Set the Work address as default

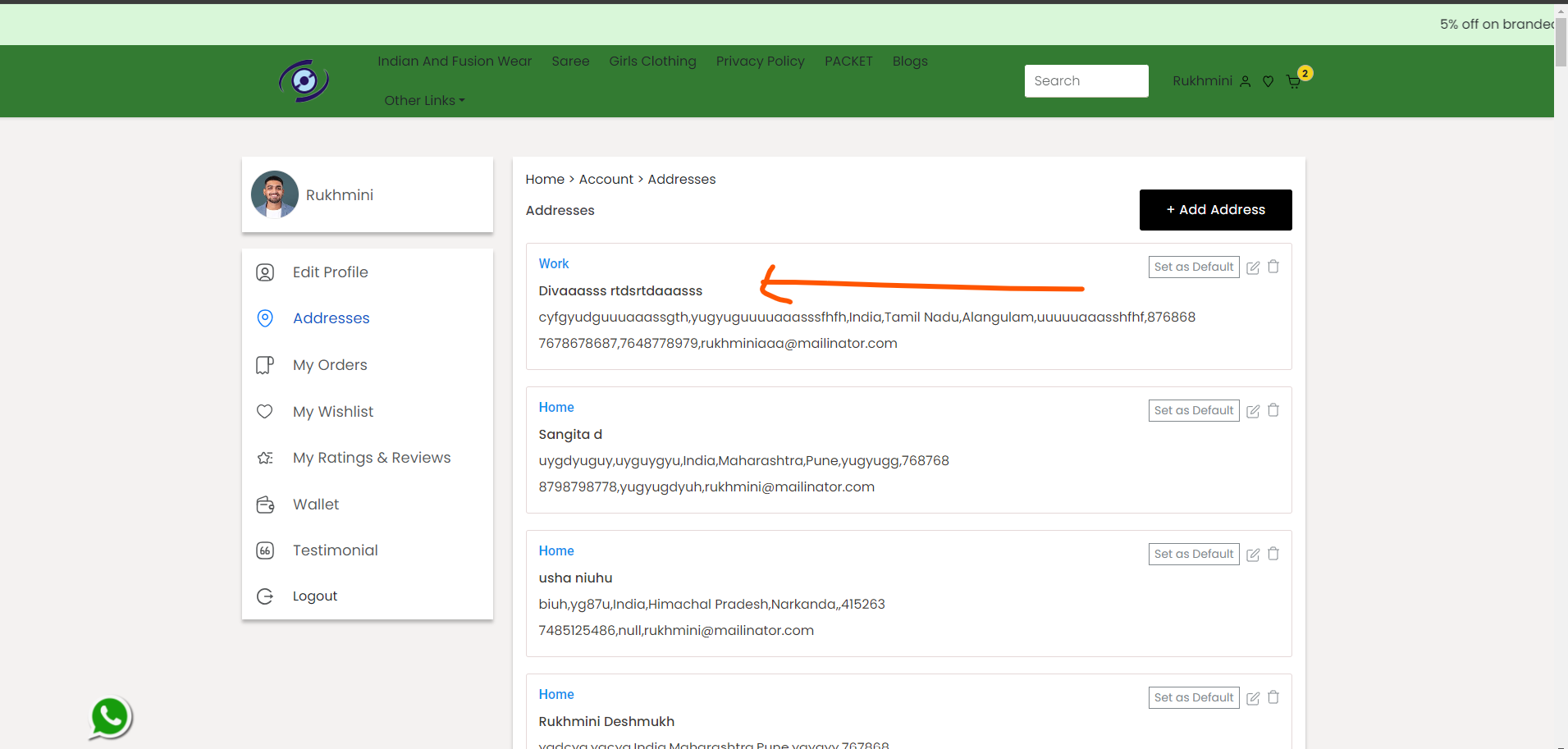(1194, 267)
